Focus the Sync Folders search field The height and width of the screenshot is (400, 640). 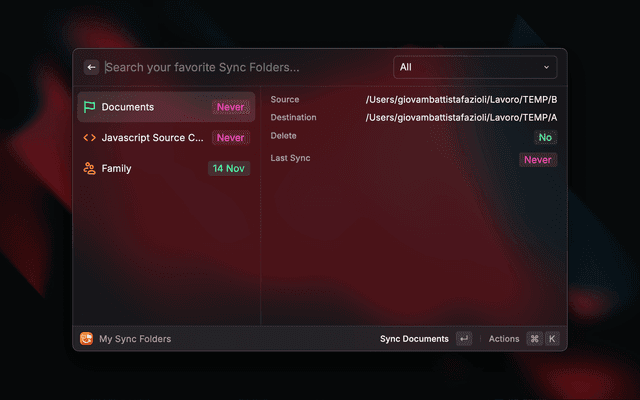pyautogui.click(x=240, y=67)
